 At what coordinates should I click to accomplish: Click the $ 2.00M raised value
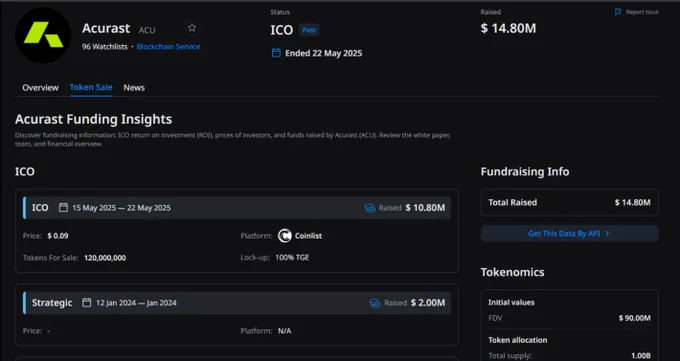pos(428,303)
